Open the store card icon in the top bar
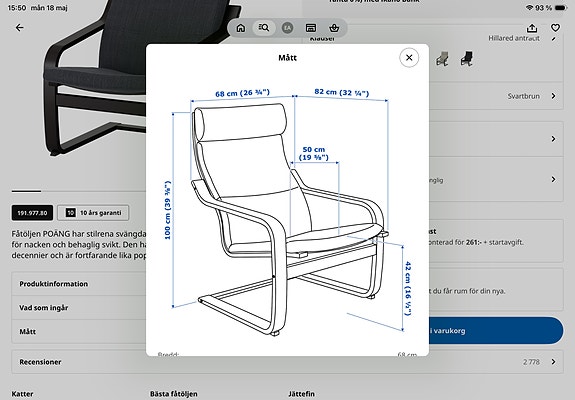This screenshot has width=575, height=400. (311, 28)
